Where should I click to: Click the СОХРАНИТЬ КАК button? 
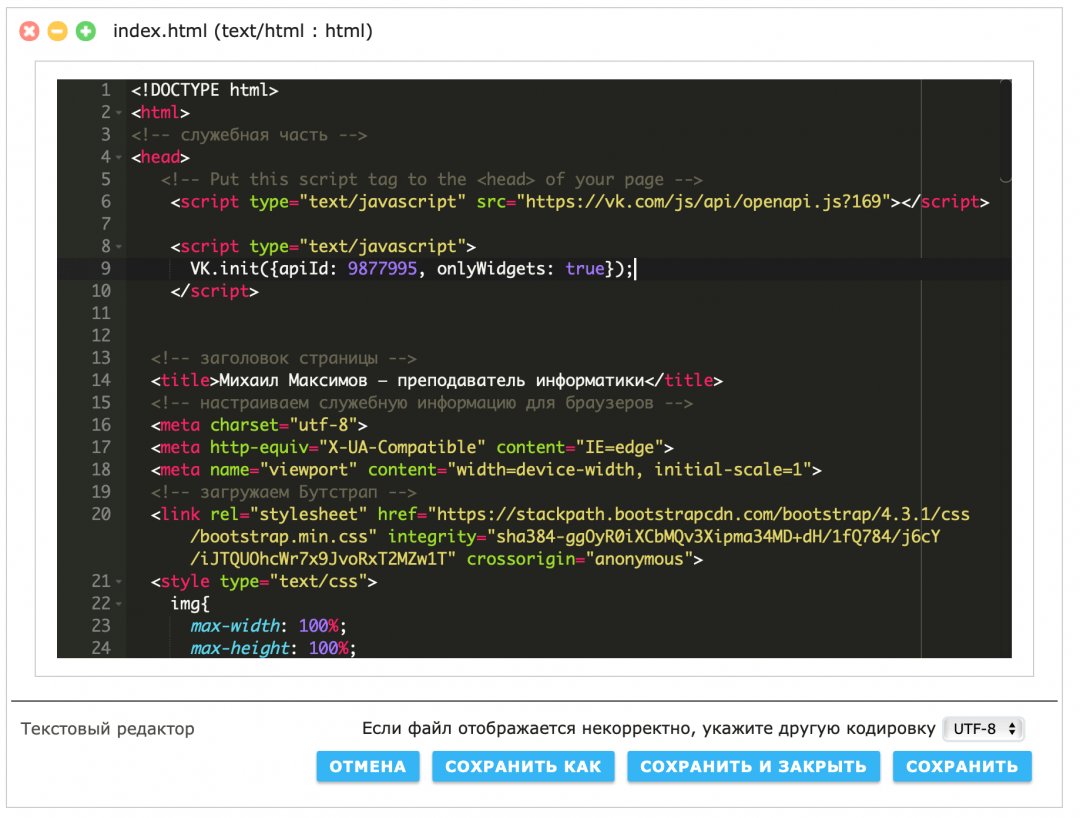[x=523, y=767]
